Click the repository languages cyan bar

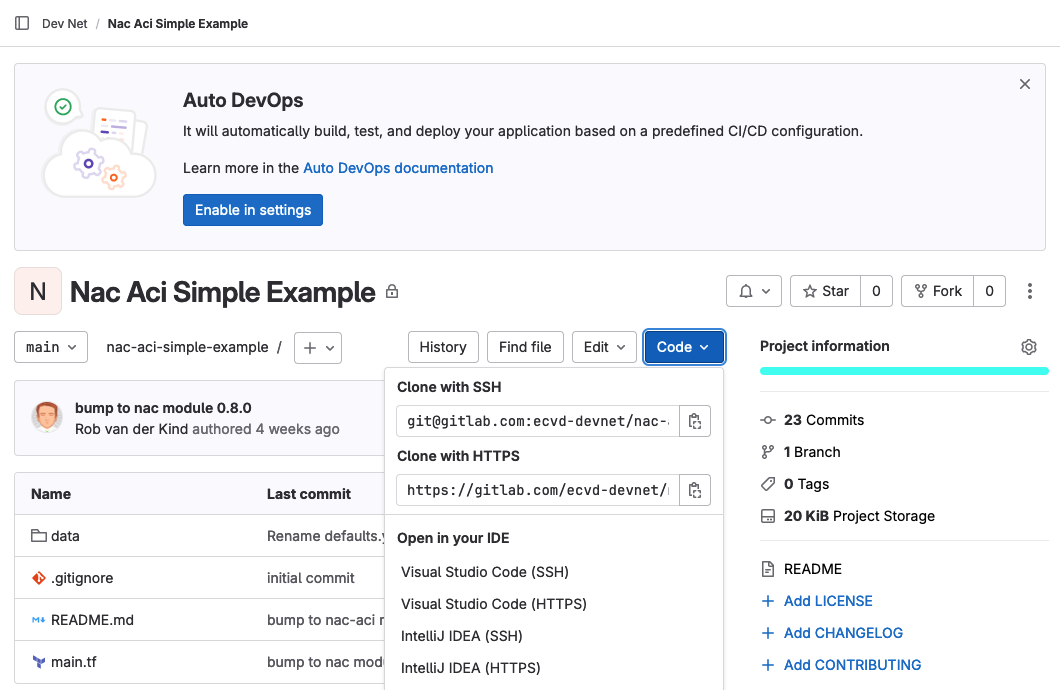(x=904, y=371)
